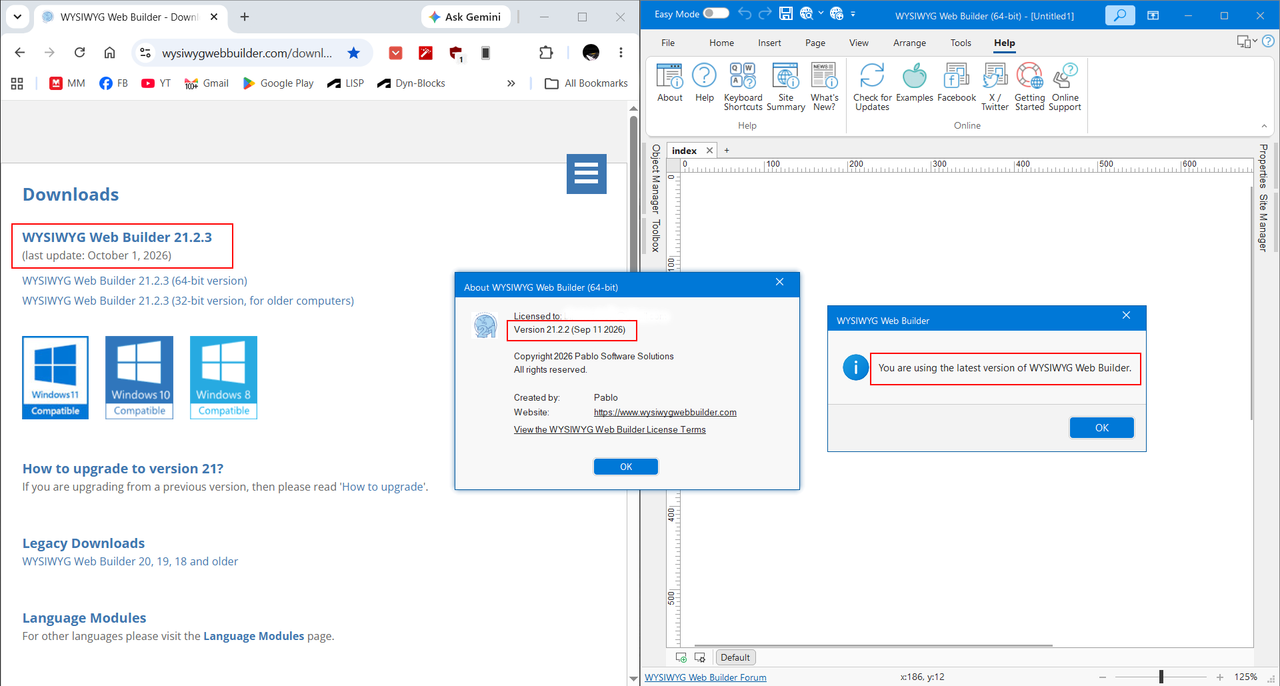
Task: Click the bookmark star in the address bar
Action: point(354,53)
